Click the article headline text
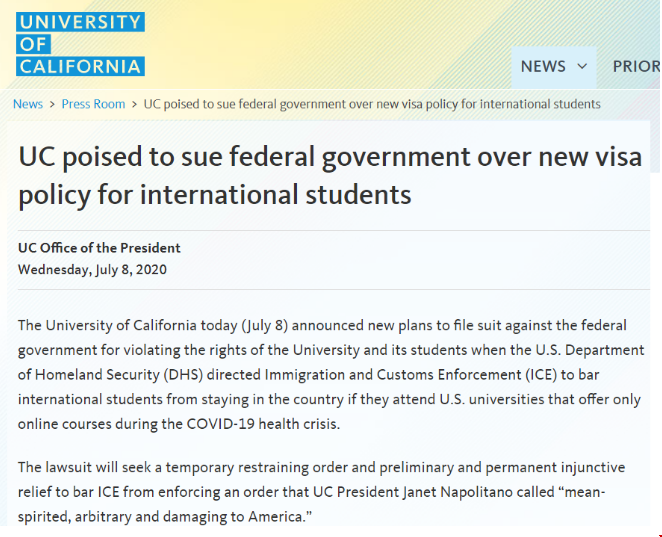 pyautogui.click(x=330, y=175)
